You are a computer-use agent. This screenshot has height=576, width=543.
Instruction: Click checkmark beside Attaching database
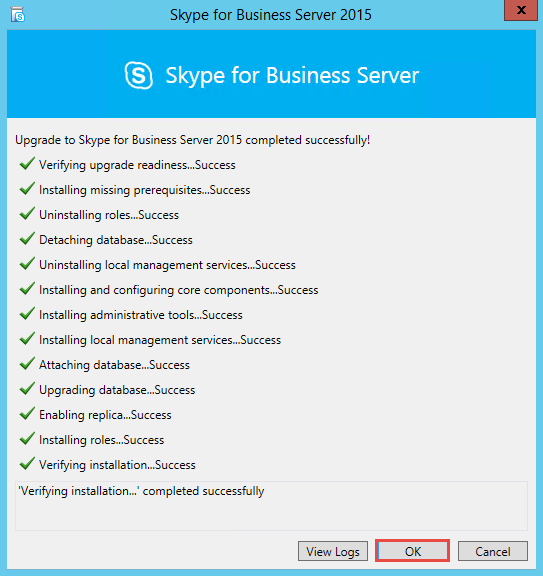[27, 363]
